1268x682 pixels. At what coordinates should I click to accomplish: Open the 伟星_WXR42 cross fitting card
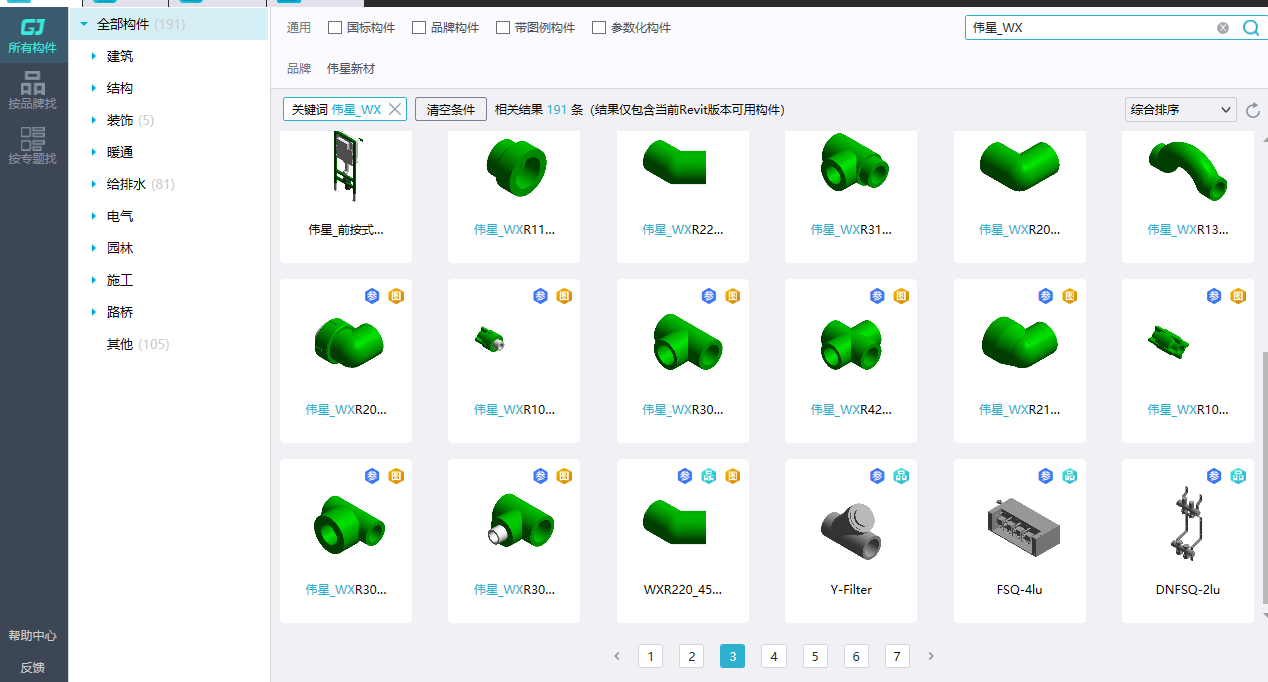coord(851,361)
